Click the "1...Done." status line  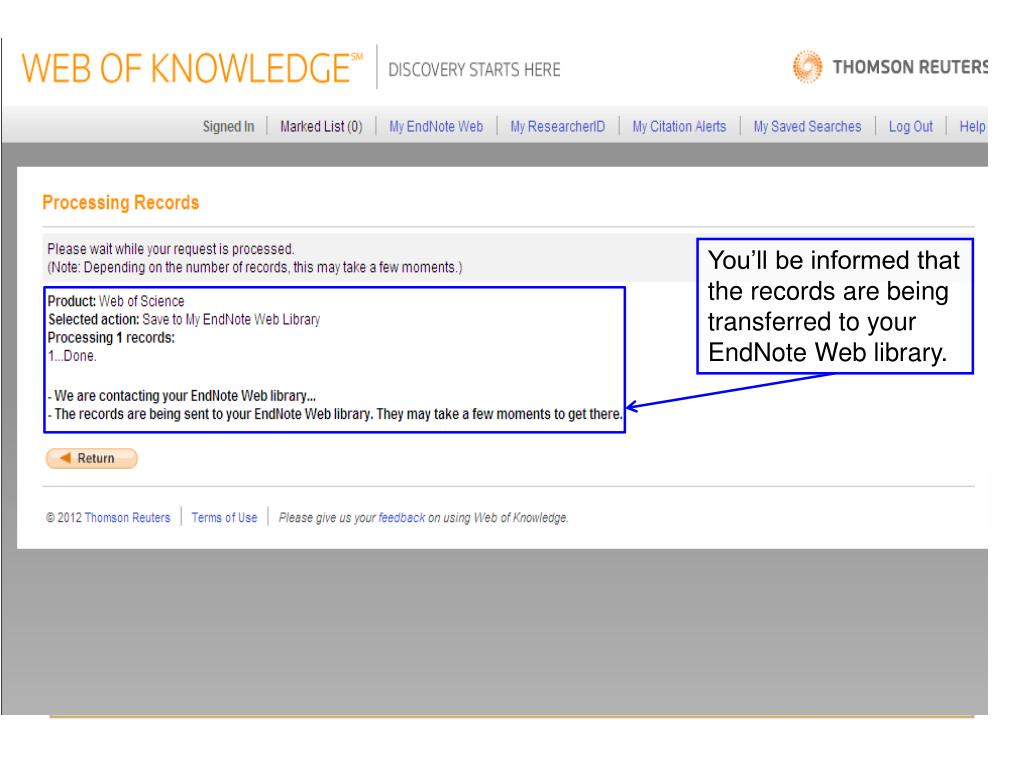click(72, 356)
